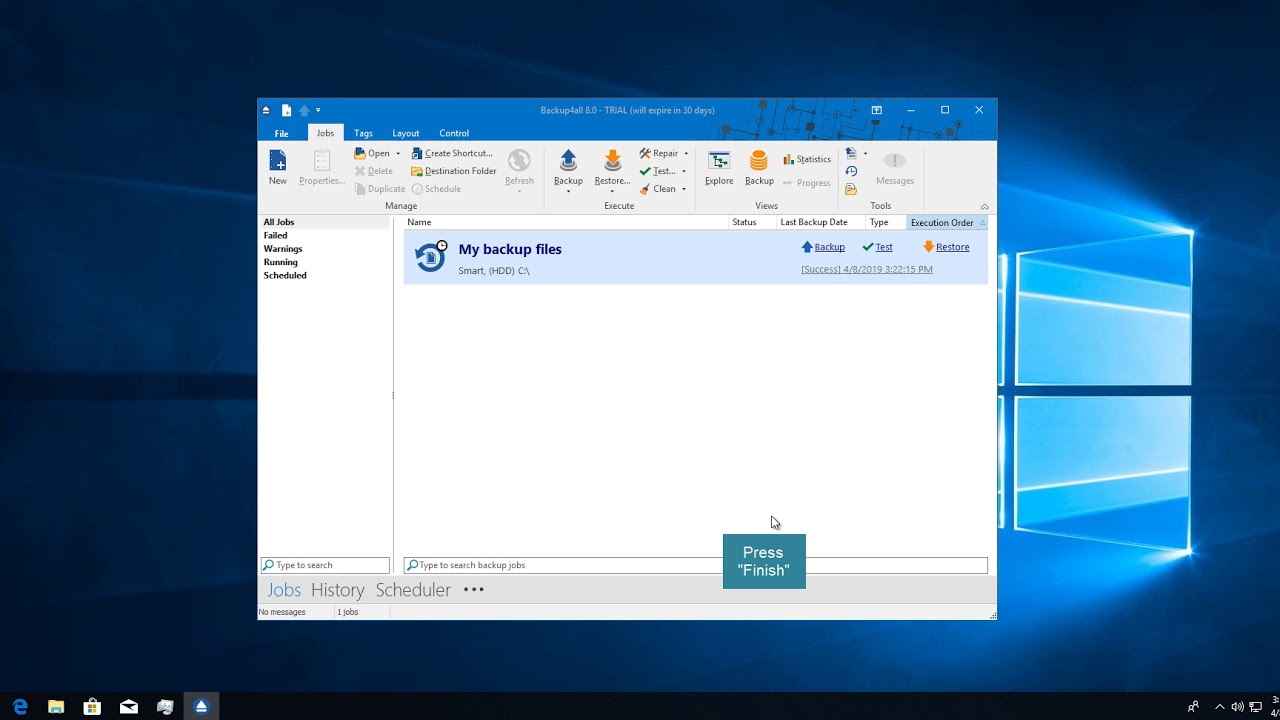
Task: Open the Explore view
Action: click(719, 165)
